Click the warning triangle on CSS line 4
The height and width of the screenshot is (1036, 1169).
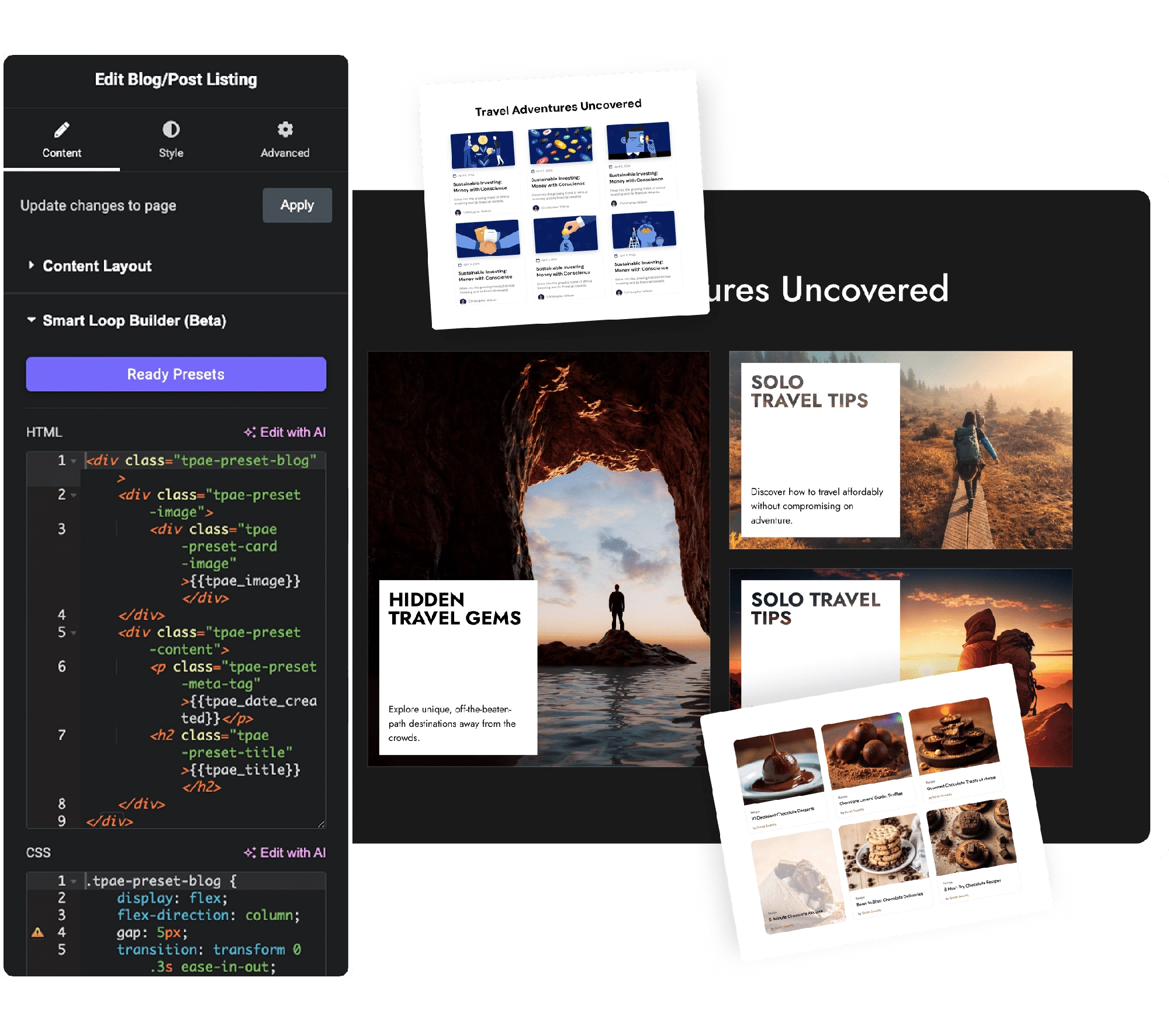38,933
